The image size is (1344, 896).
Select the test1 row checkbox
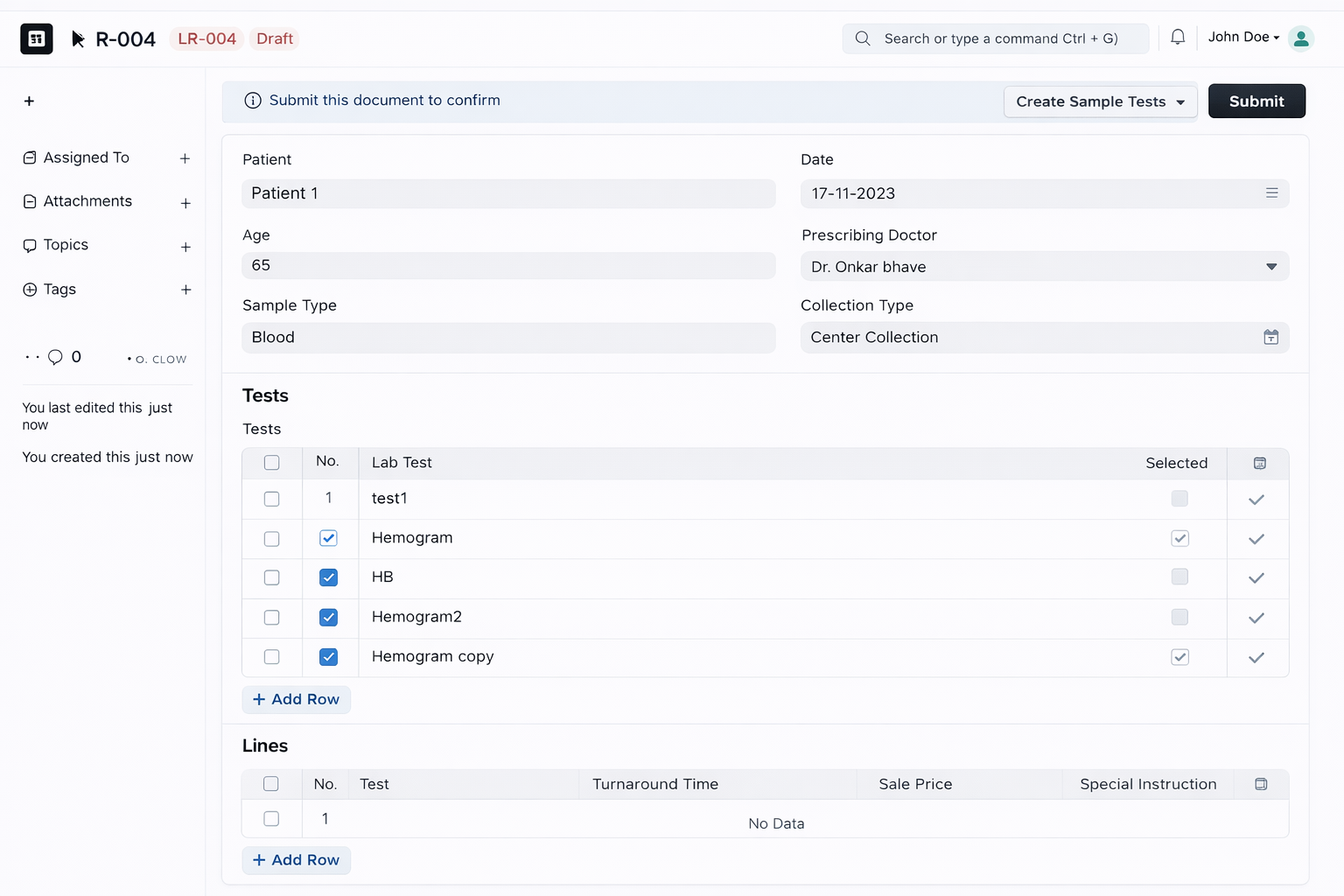pyautogui.click(x=271, y=499)
